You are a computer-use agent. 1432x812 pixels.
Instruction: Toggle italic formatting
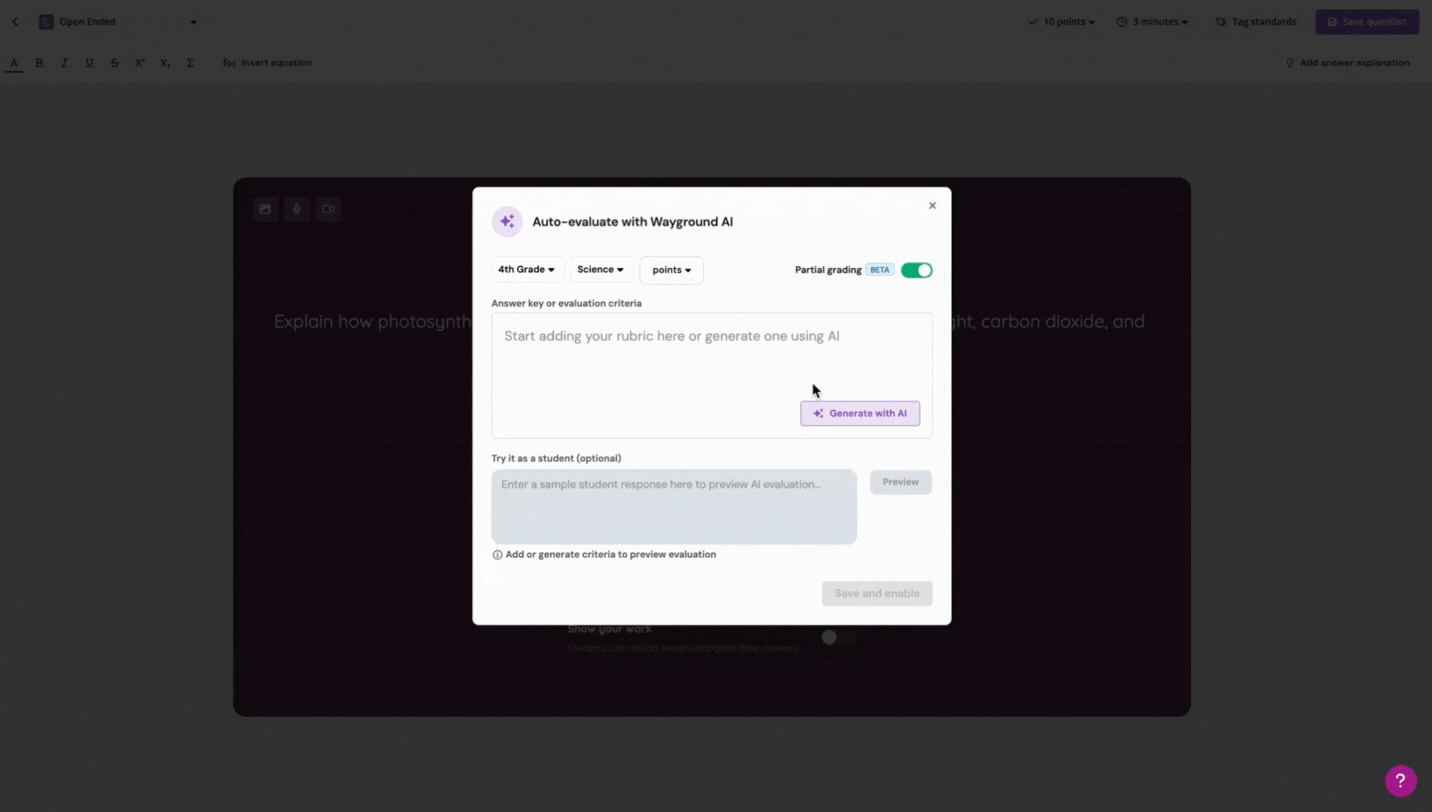pos(64,63)
